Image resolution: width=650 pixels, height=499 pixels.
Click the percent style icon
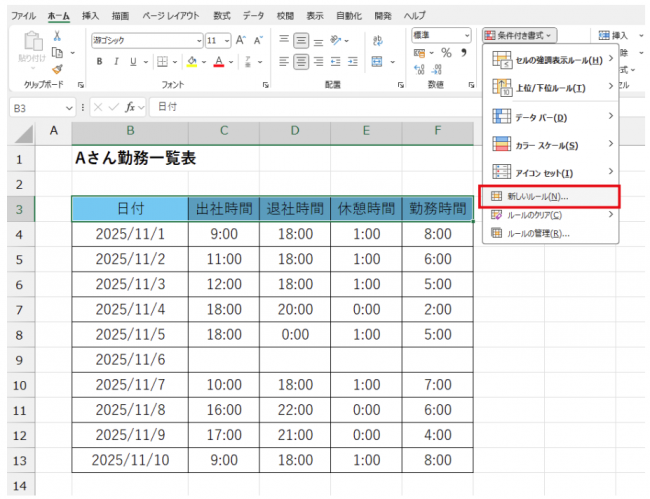click(x=446, y=52)
